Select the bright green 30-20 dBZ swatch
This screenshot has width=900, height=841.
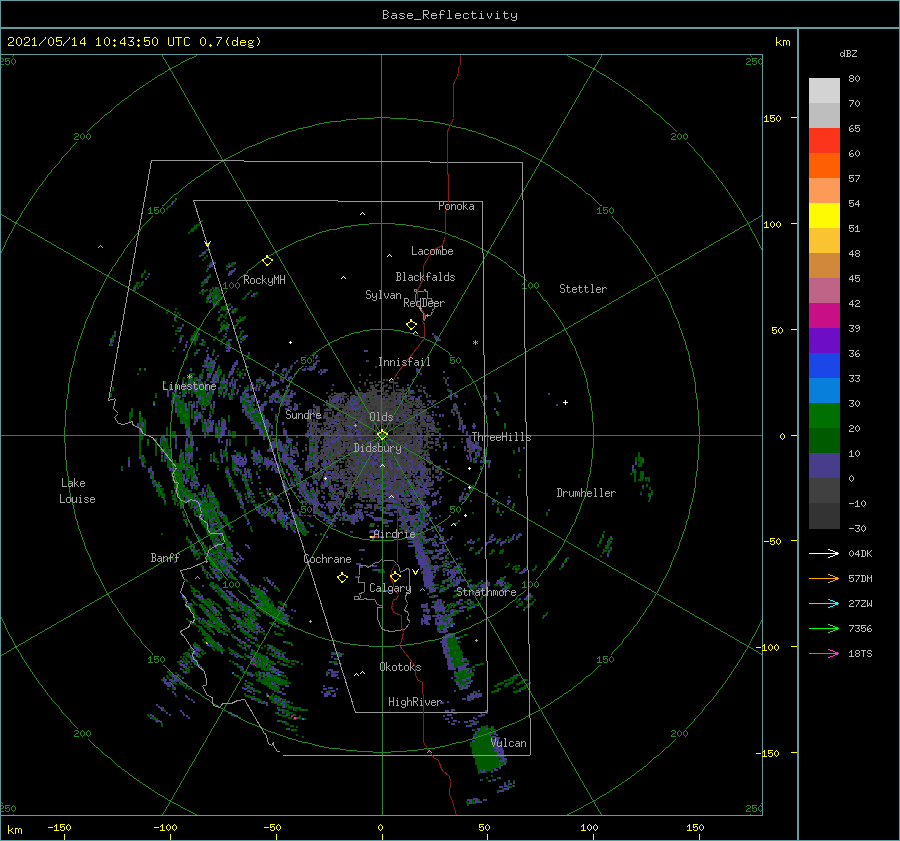(x=824, y=416)
